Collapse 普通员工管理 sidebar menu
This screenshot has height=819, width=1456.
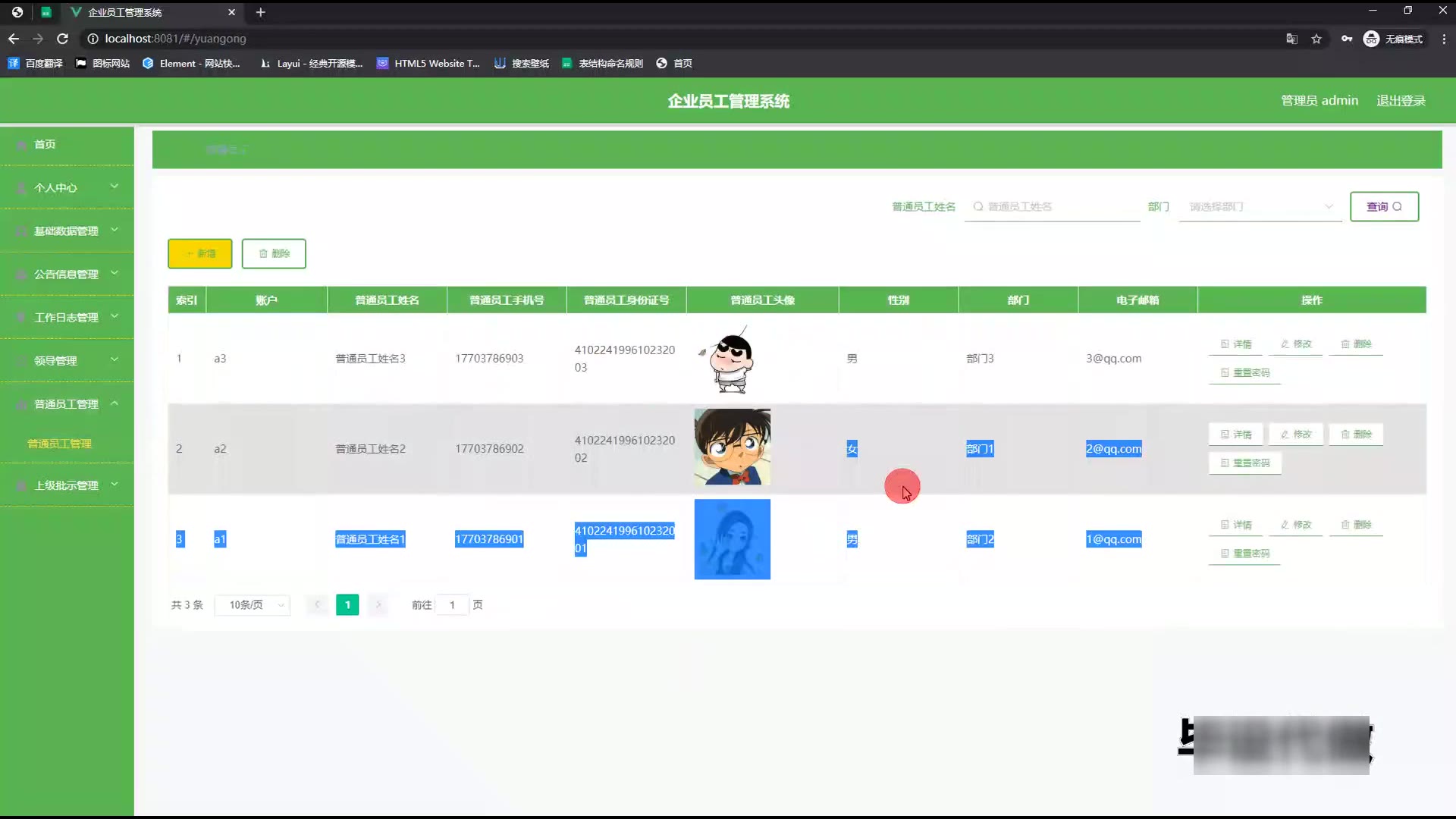point(67,404)
